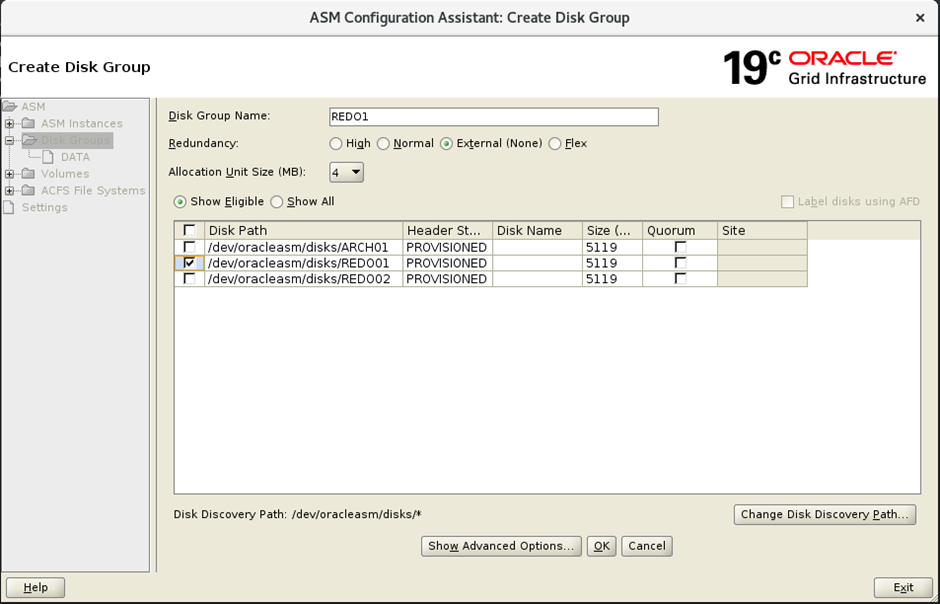940x604 pixels.
Task: Click the Header Status column header
Action: pos(448,231)
